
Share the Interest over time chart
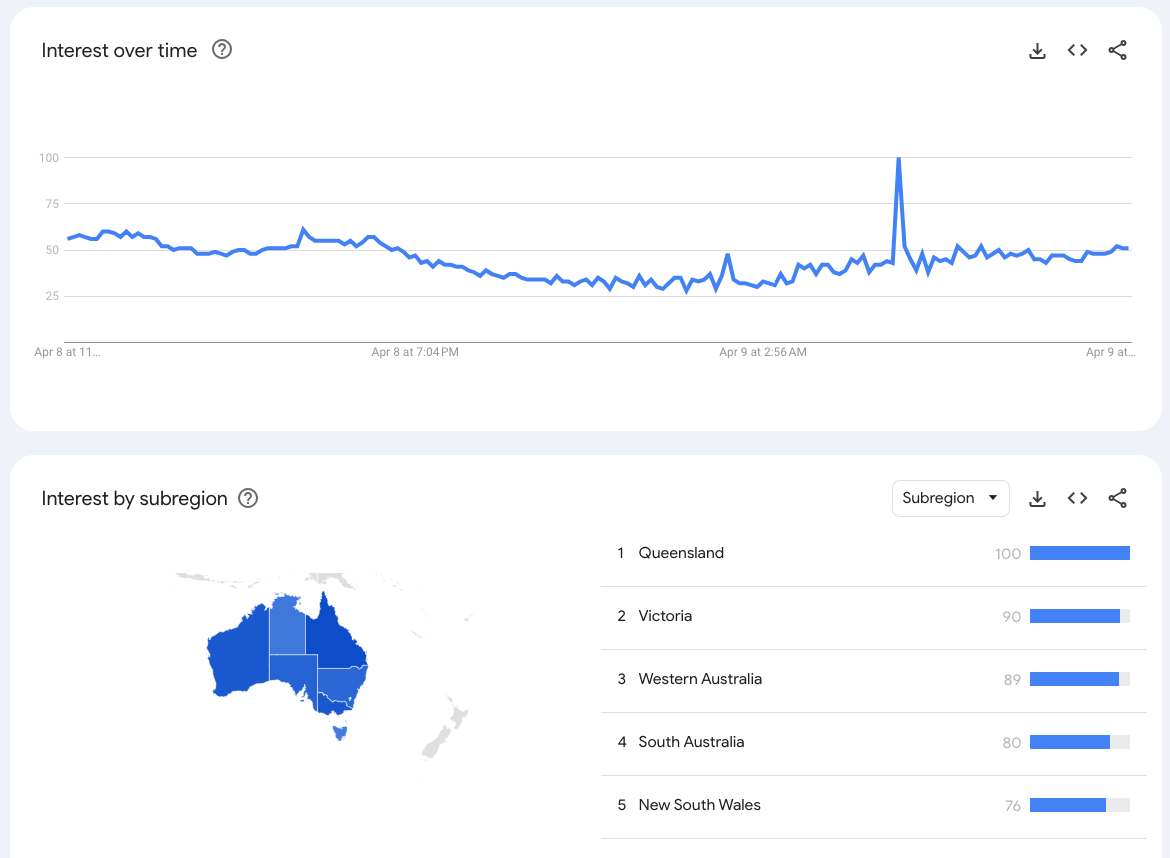(x=1118, y=51)
